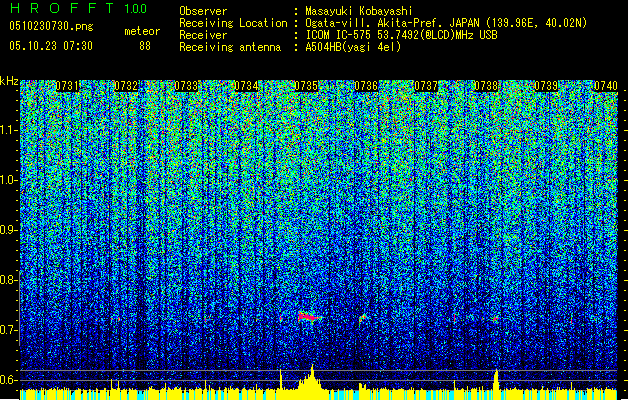This screenshot has width=629, height=400.
Task: Click the faint red echo near 0738
Action: (495, 319)
